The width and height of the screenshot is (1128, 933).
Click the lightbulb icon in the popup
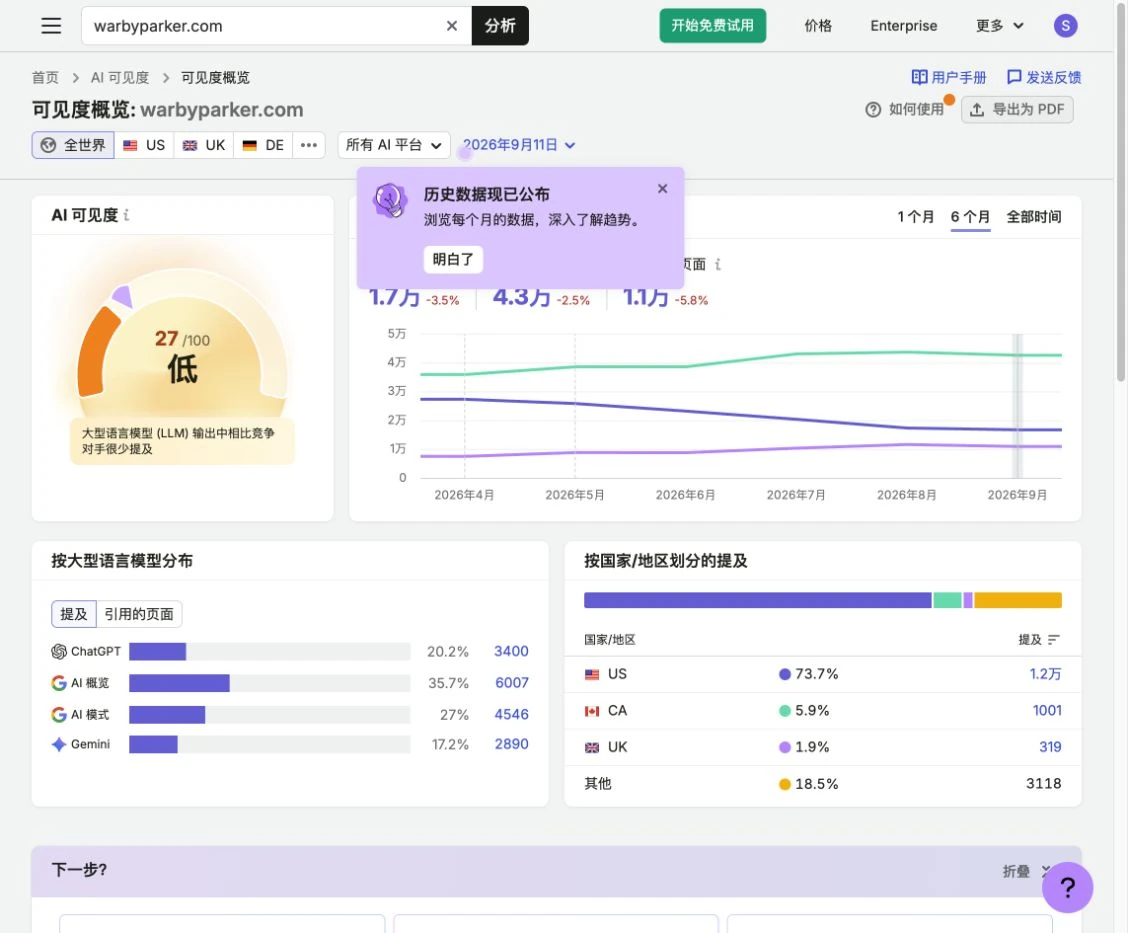click(390, 200)
